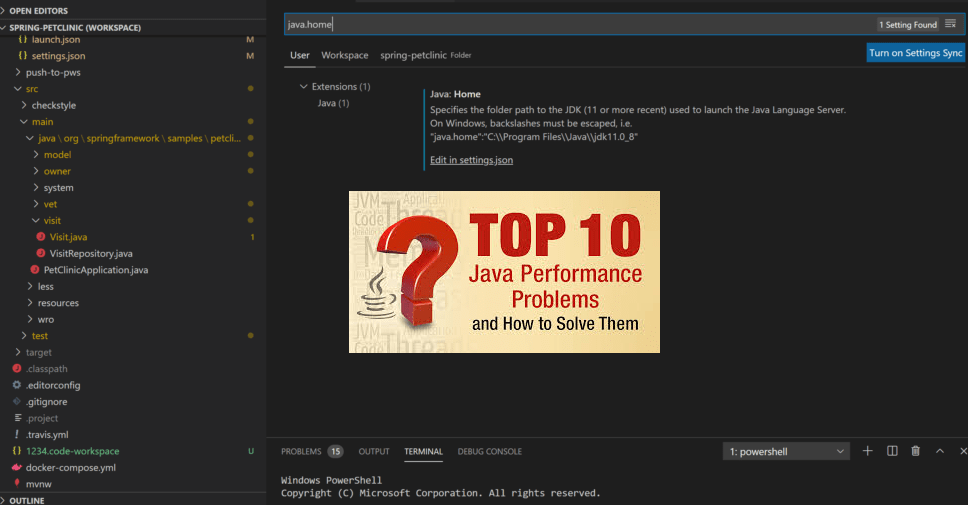Click the Java: Home setting title
Screen dimensions: 968x505
coord(455,94)
